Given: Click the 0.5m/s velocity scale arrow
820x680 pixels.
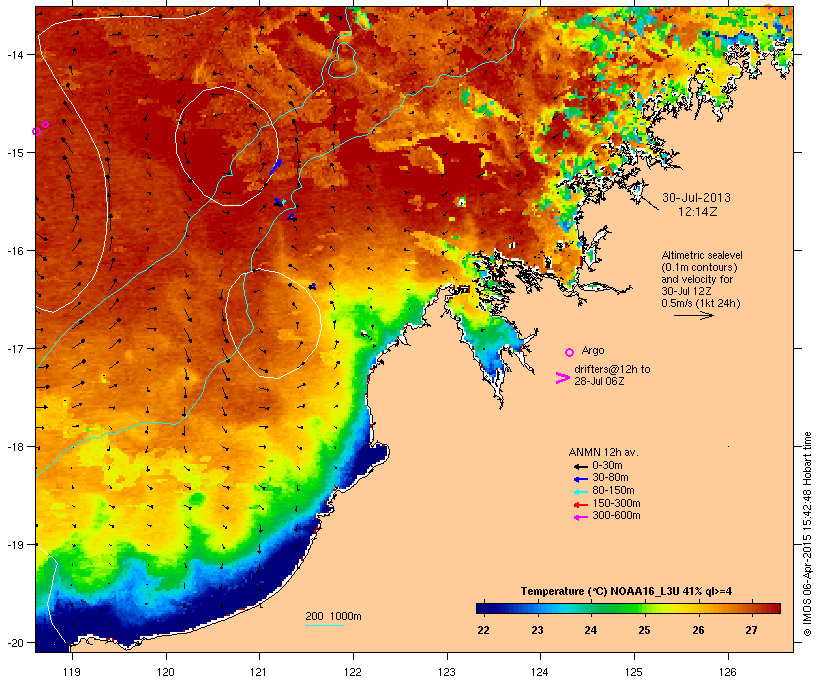Looking at the screenshot, I should 693,315.
